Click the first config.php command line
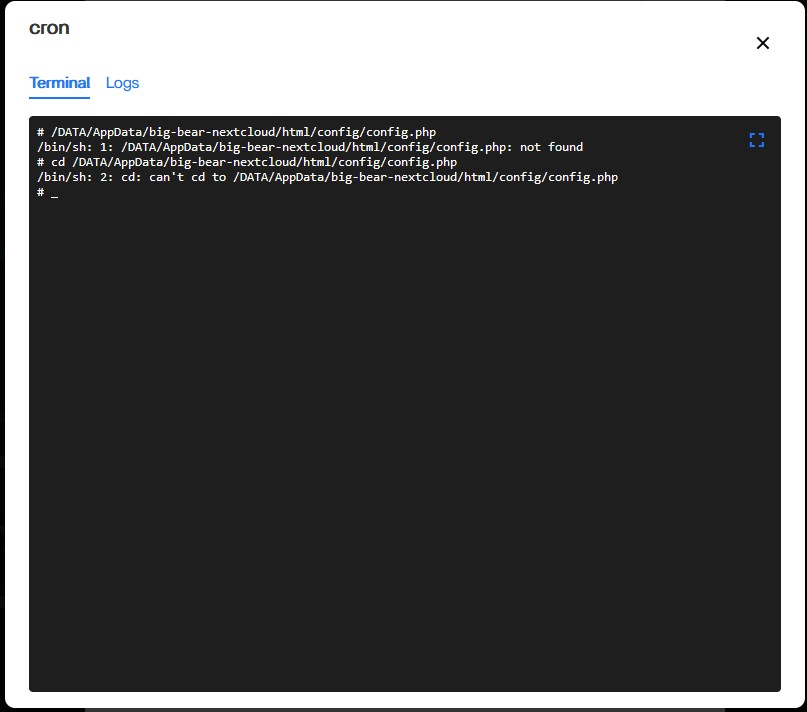The height and width of the screenshot is (712, 807). [237, 132]
